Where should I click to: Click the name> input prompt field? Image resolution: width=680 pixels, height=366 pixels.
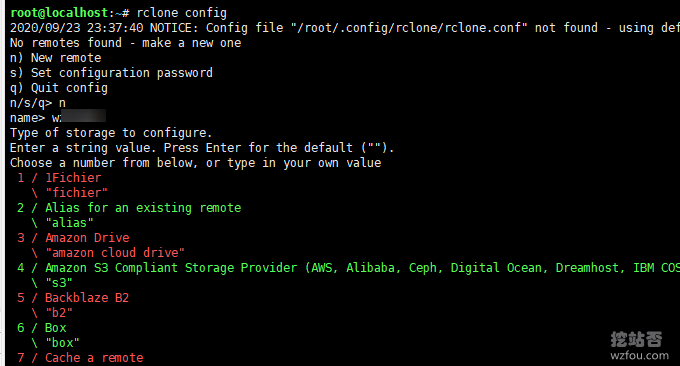(x=58, y=118)
